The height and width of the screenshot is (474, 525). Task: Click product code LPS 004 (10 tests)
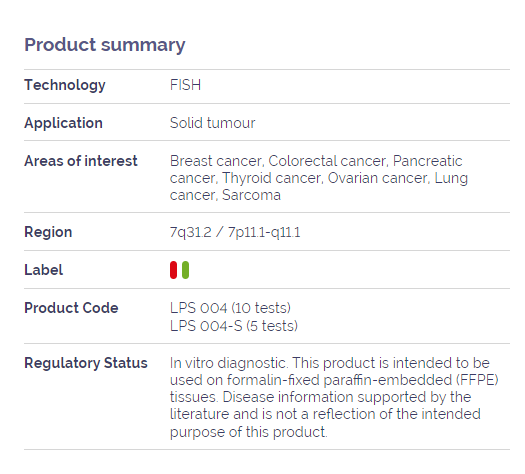[x=230, y=308]
